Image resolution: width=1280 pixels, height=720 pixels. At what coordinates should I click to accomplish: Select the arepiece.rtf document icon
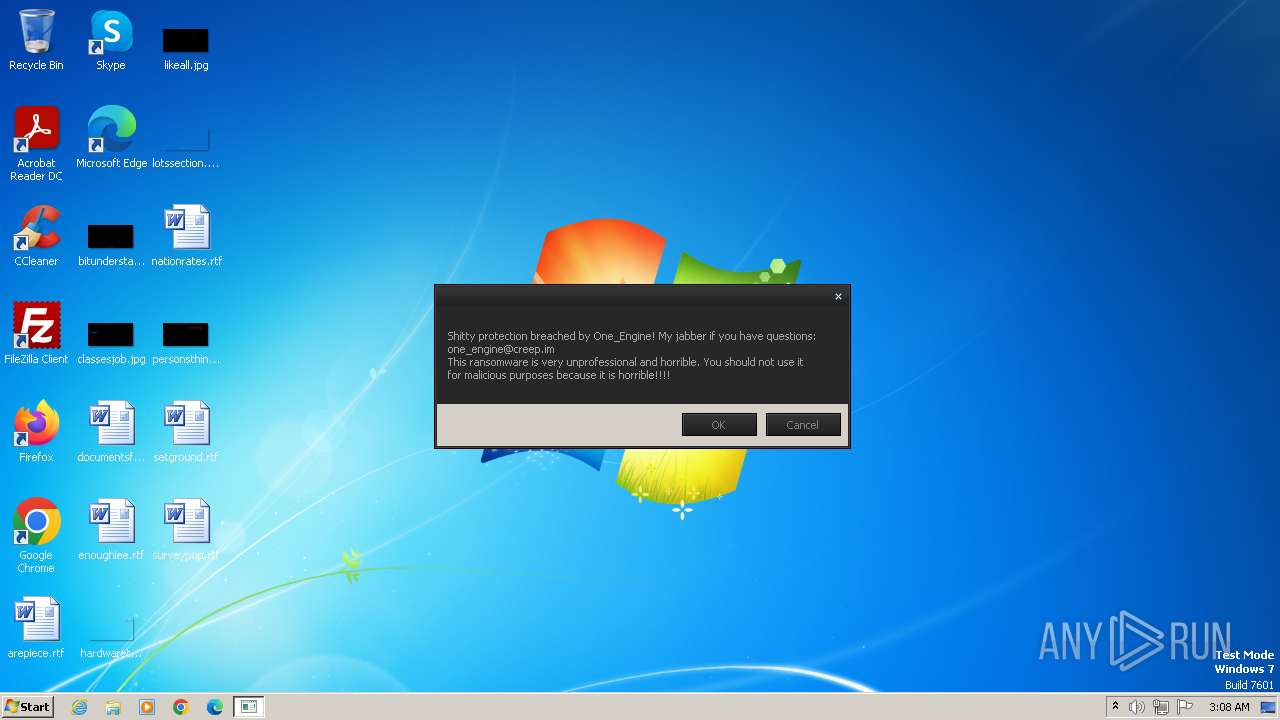tap(36, 628)
